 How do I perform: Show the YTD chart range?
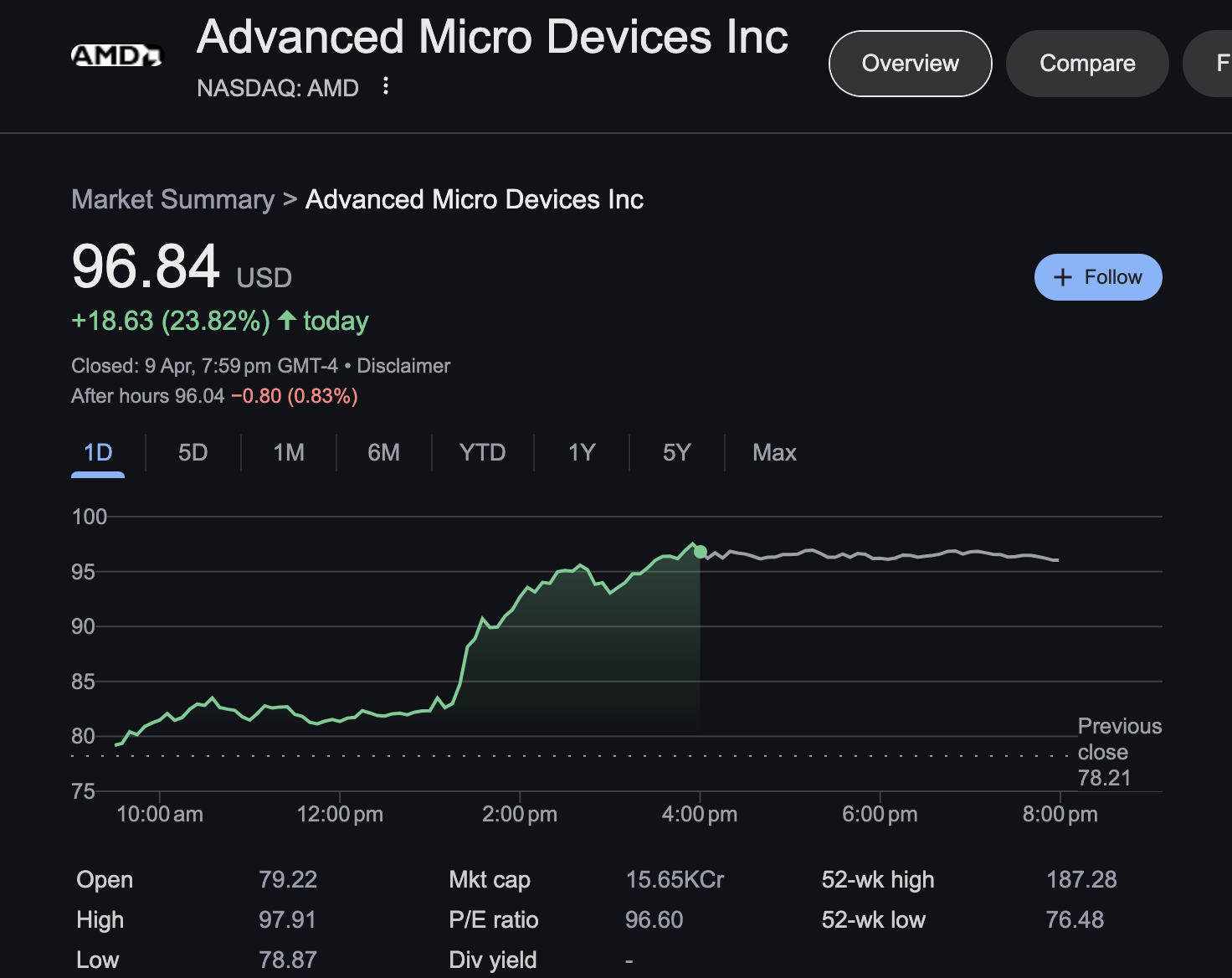482,453
